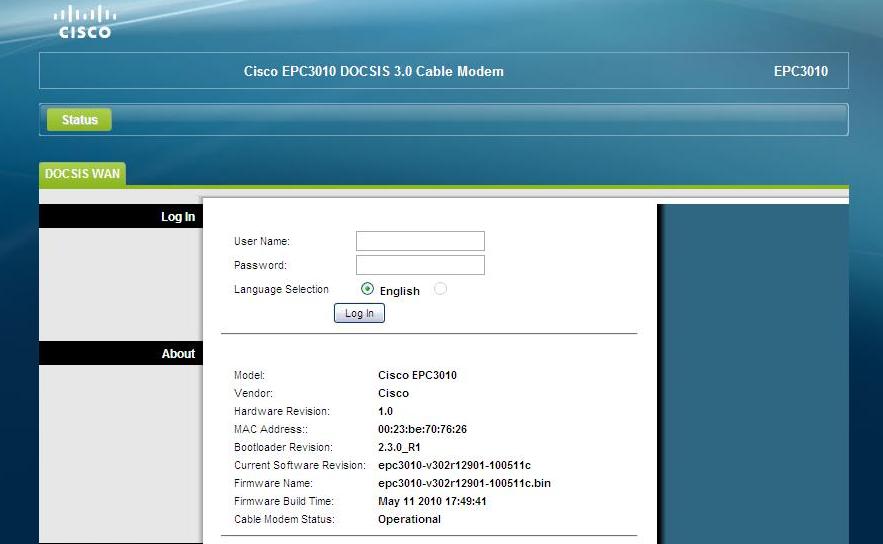The image size is (883, 544).
Task: Click the Cisco logo
Action: [85, 22]
